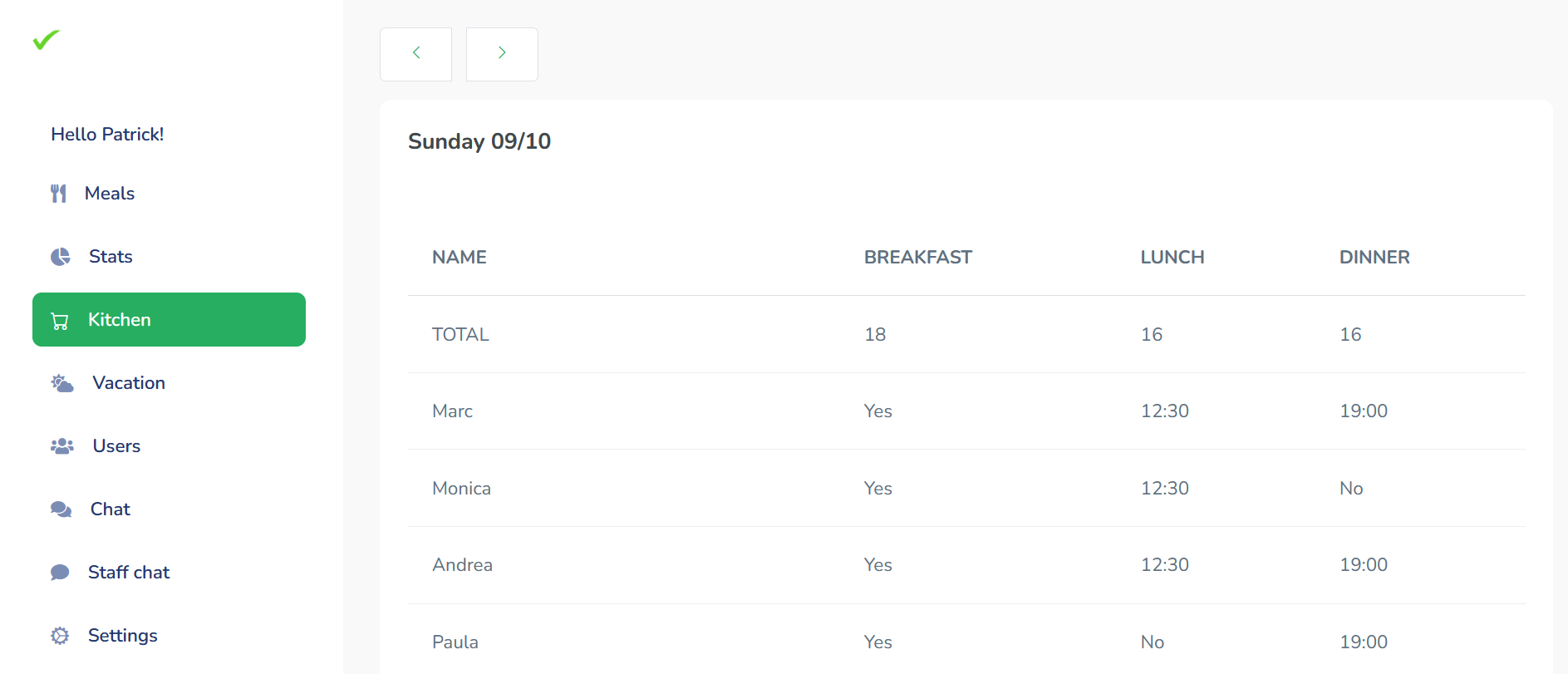The height and width of the screenshot is (674, 1568).
Task: Select Staff chat in sidebar
Action: (129, 573)
